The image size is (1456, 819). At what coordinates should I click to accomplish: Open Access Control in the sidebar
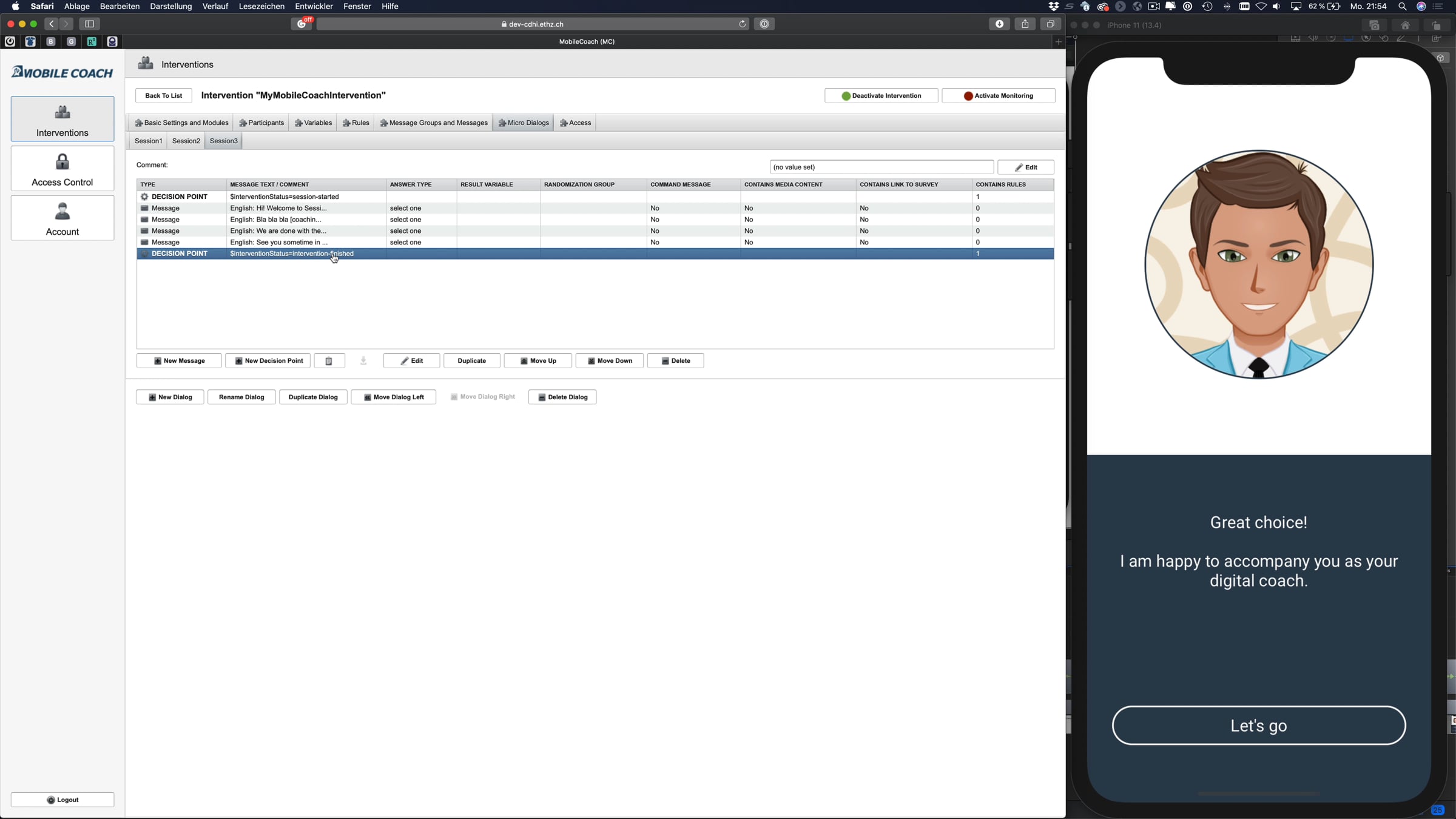pos(62,169)
